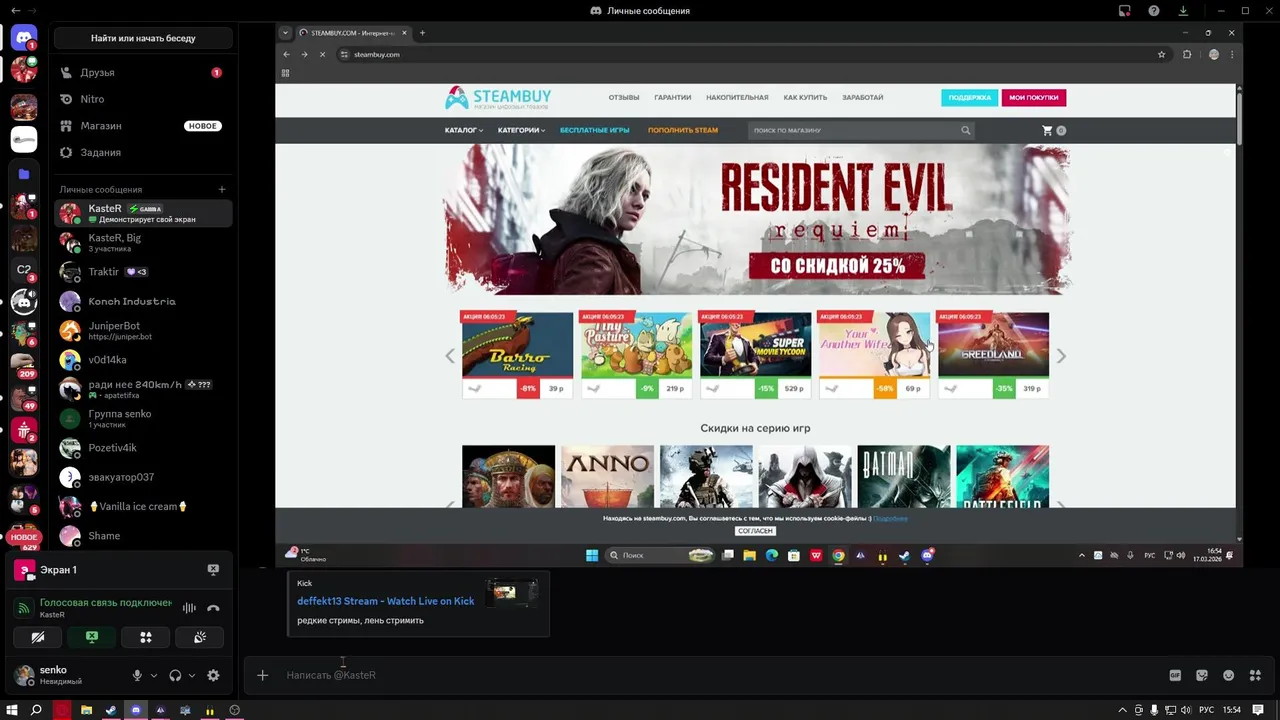Open File Explorer from taskbar
Screen dimensions: 1280x720
[x=87, y=710]
